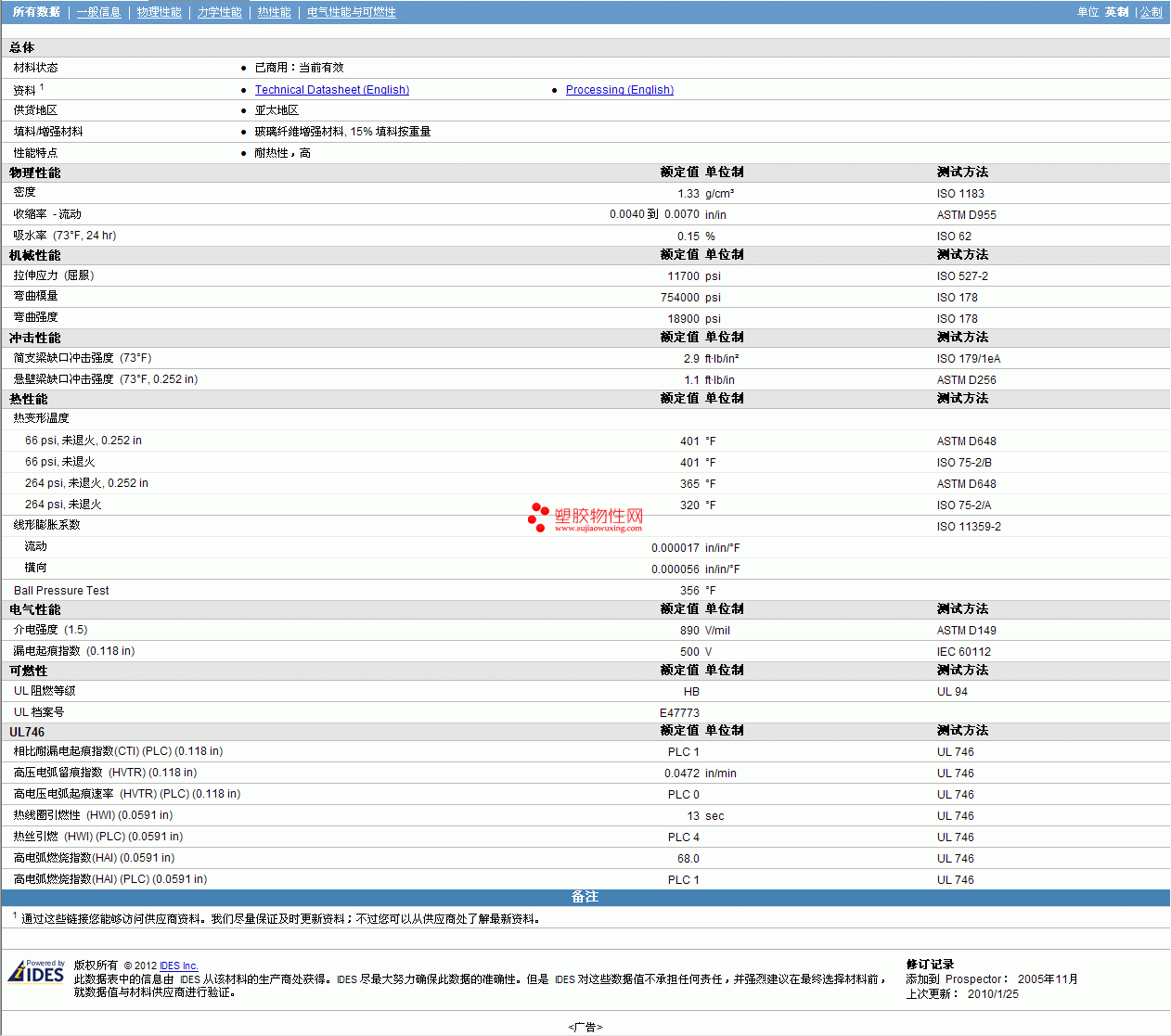Click the 吸水率 (73°F, 24 hr) label
This screenshot has height=1036, width=1171.
65,236
